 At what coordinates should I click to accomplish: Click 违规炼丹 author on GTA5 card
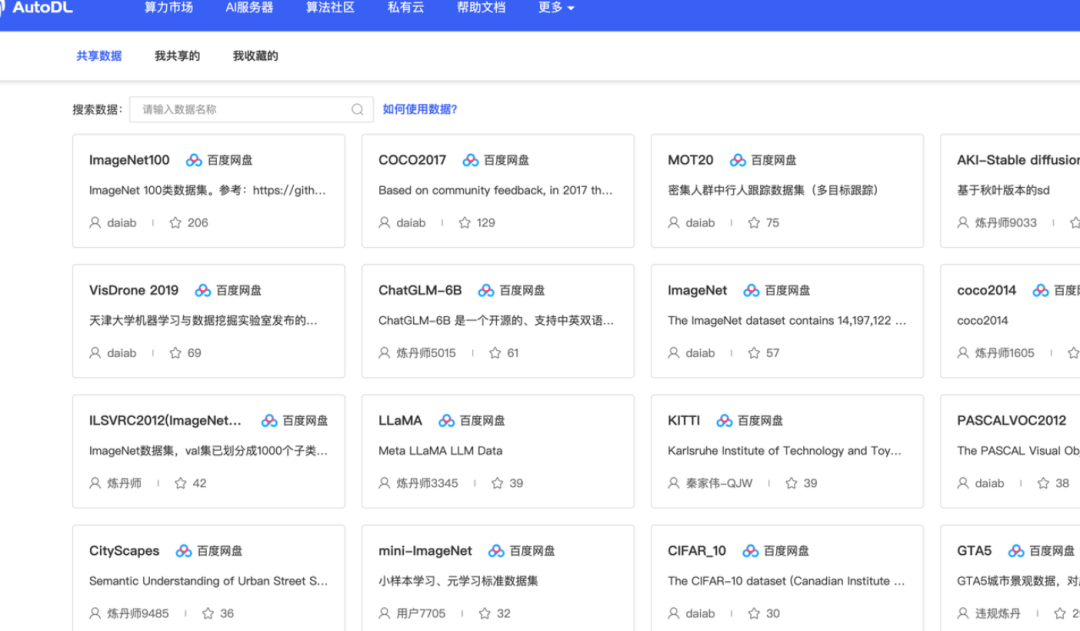[x=997, y=613]
